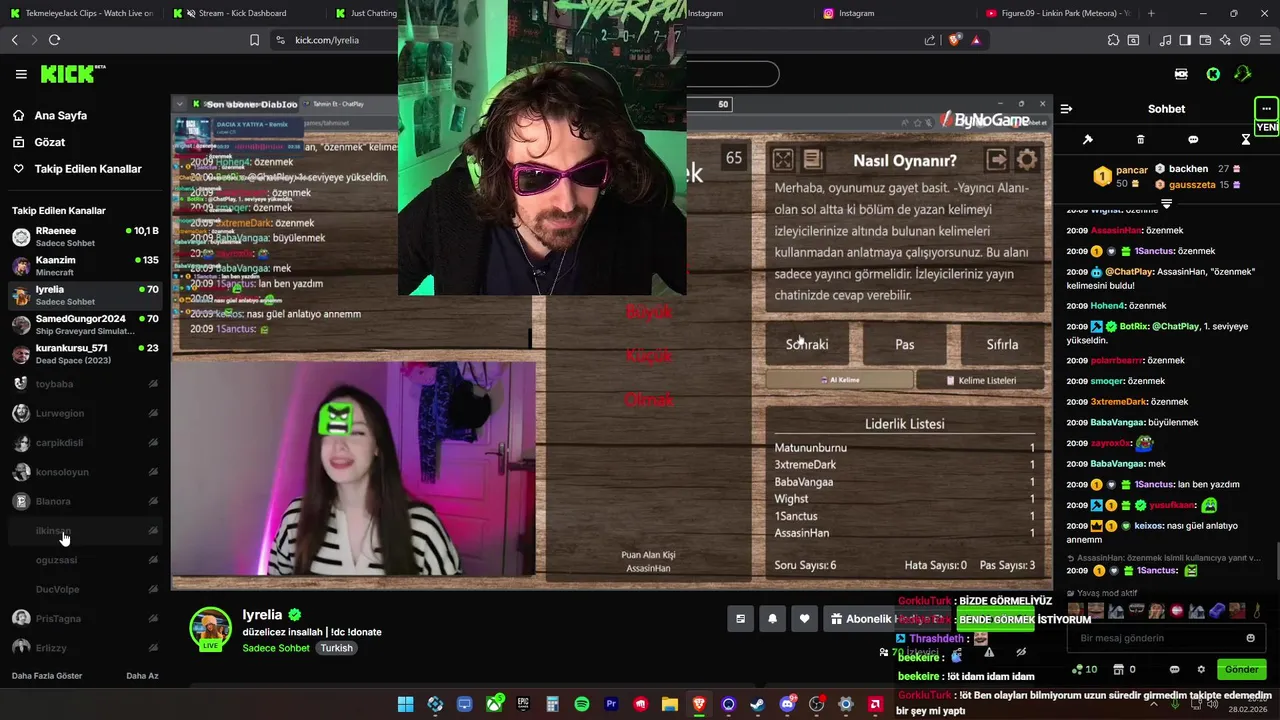Screen dimensions: 1280x720
Task: Open offline channel toybaba
Action: 85,384
